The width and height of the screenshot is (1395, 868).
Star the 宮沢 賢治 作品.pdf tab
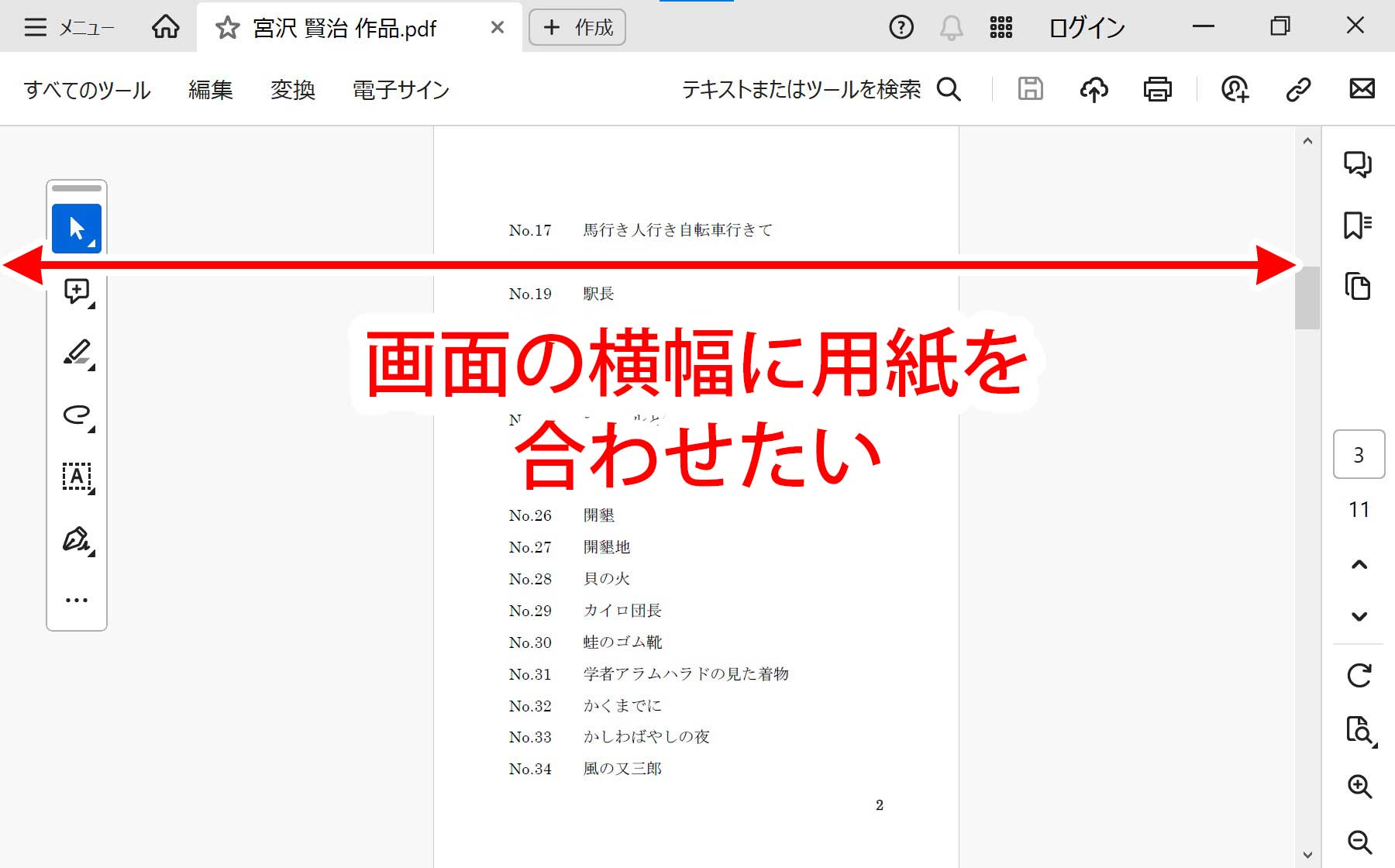(227, 29)
